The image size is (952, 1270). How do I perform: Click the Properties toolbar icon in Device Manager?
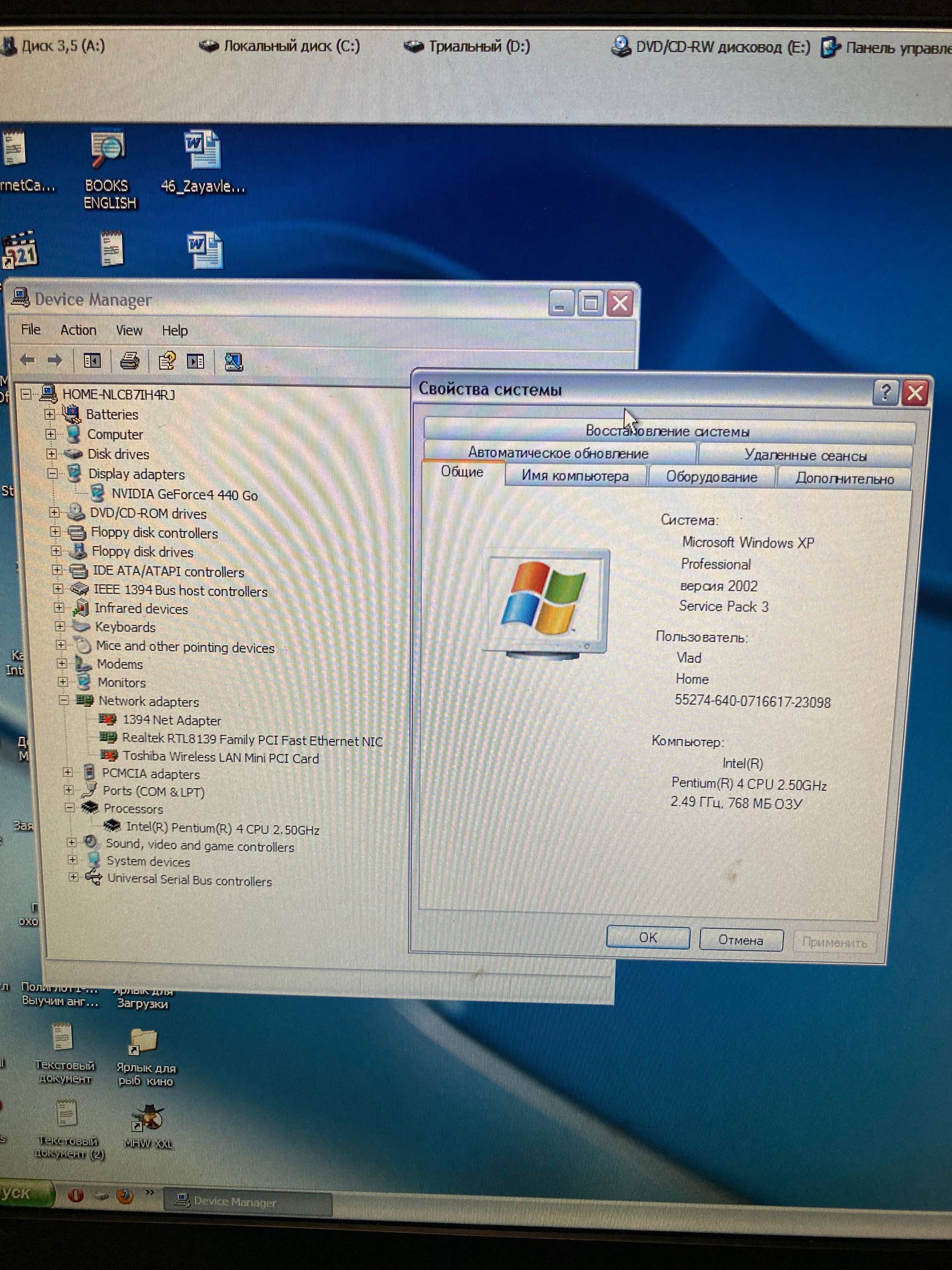click(x=167, y=361)
